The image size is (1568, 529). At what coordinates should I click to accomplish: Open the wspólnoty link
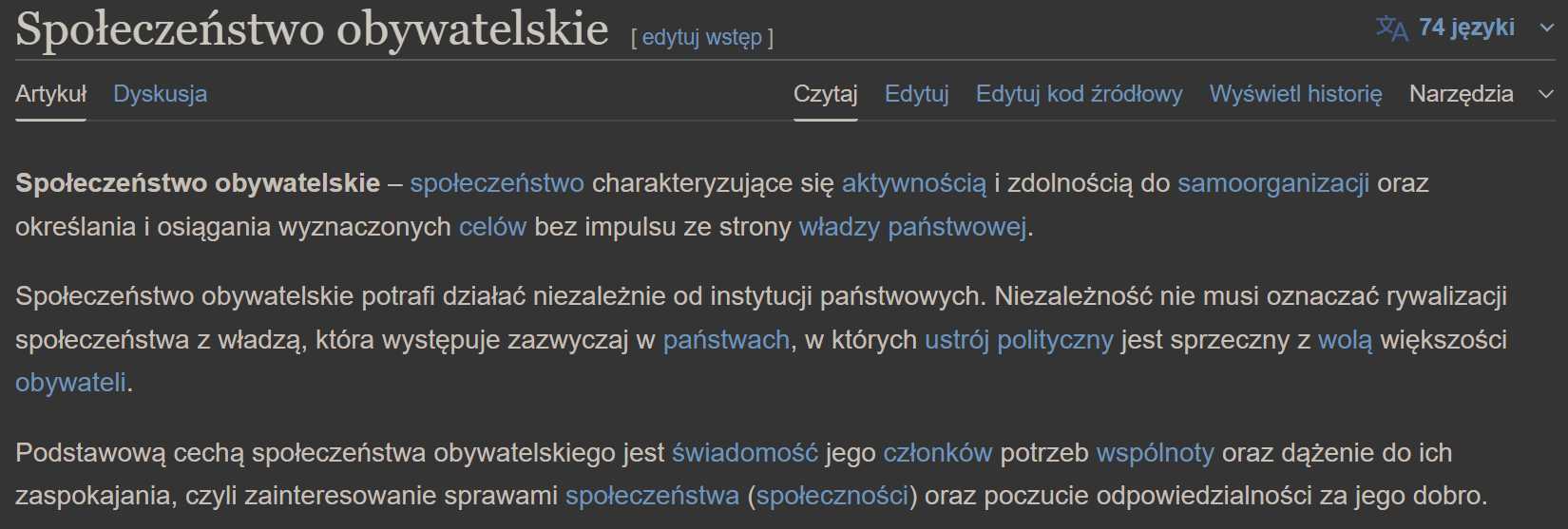pyautogui.click(x=1155, y=453)
